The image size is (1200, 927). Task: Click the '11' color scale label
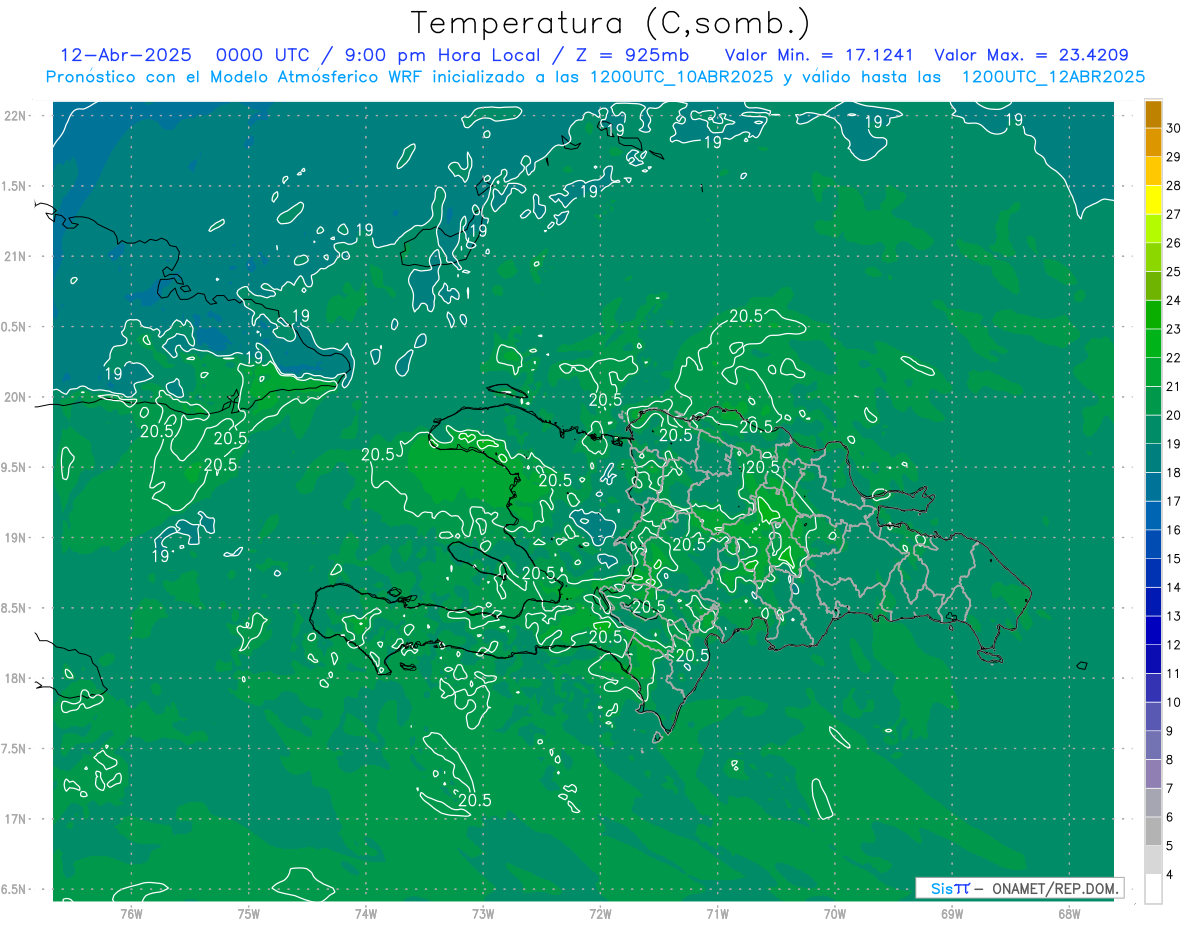click(x=1174, y=674)
